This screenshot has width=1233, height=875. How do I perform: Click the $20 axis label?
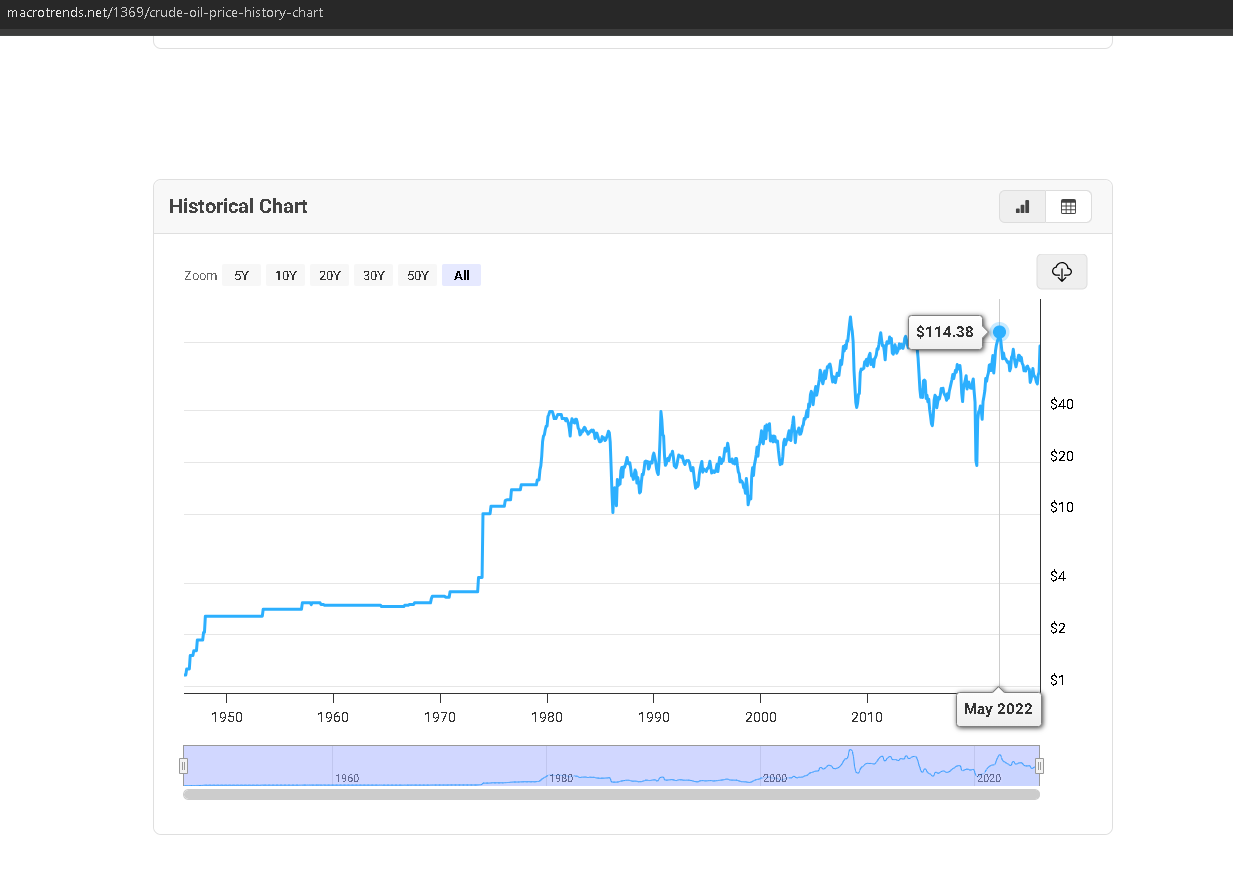1062,456
